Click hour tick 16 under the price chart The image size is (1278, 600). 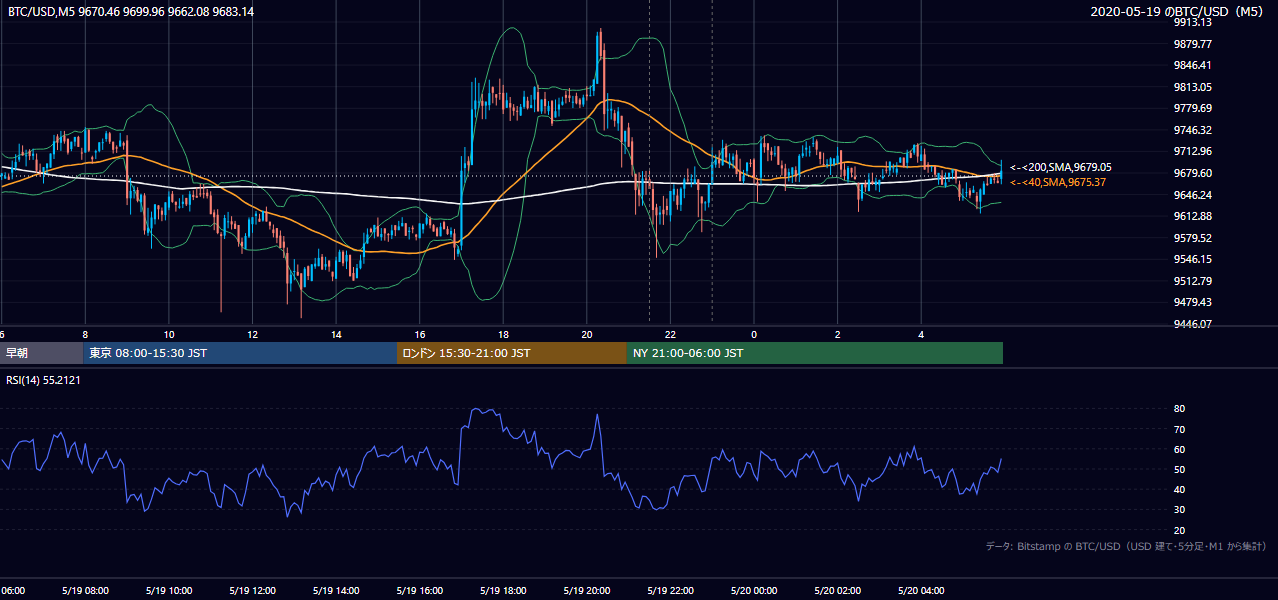pyautogui.click(x=420, y=334)
